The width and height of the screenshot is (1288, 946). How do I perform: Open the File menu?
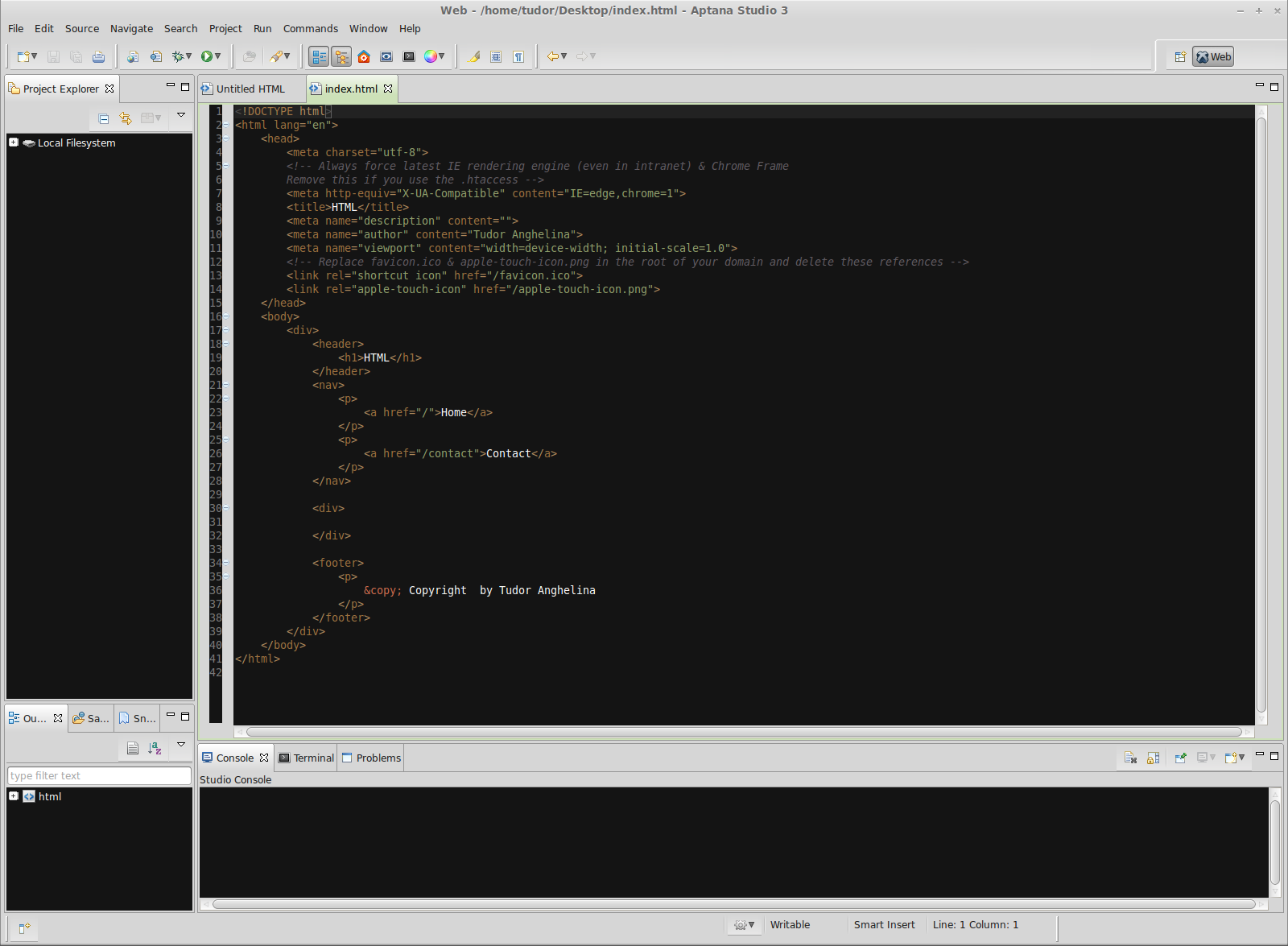pos(16,28)
